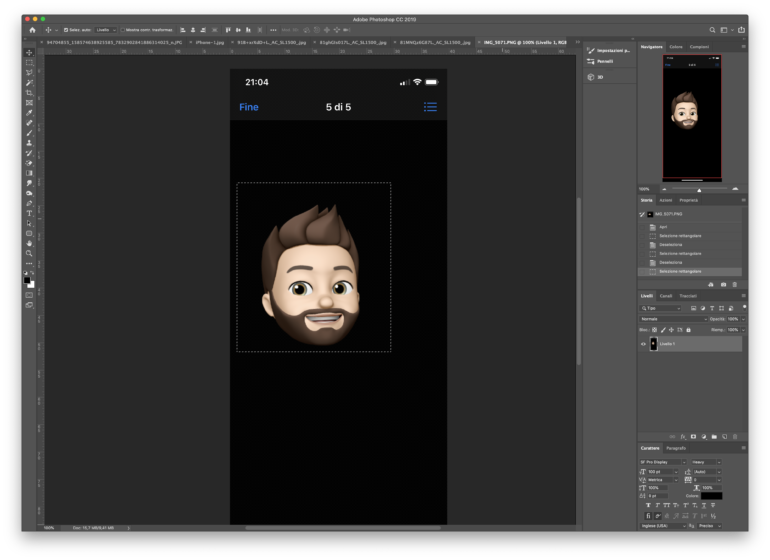Enable Mostra contr. trasformaz. checkbox
Image resolution: width=770 pixels, height=560 pixels.
[123, 30]
